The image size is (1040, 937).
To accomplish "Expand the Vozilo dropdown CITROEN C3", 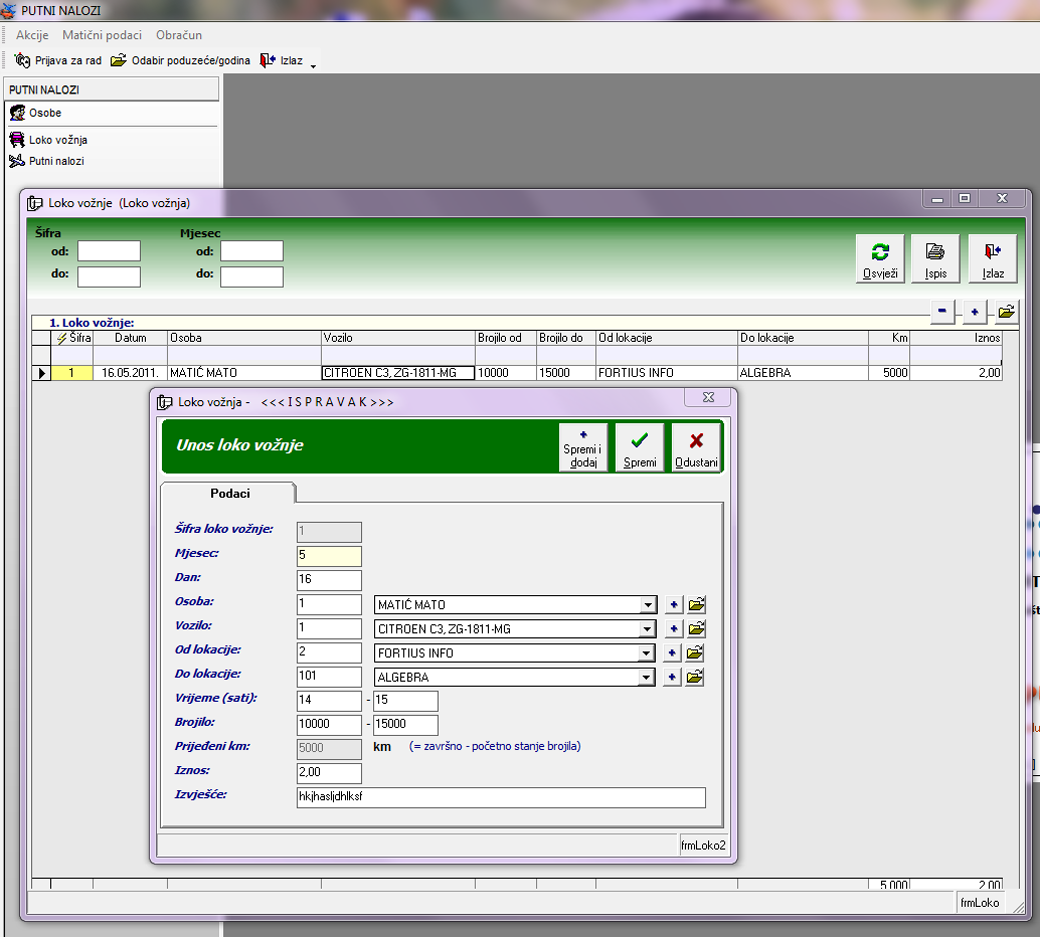I will [x=648, y=629].
